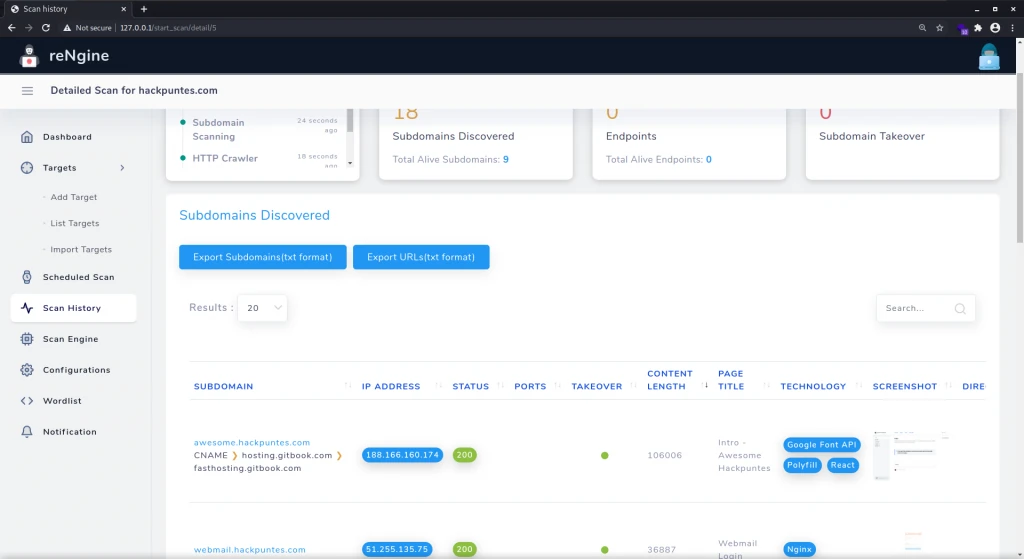
Task: Click the reNgine logo icon
Action: [x=29, y=56]
